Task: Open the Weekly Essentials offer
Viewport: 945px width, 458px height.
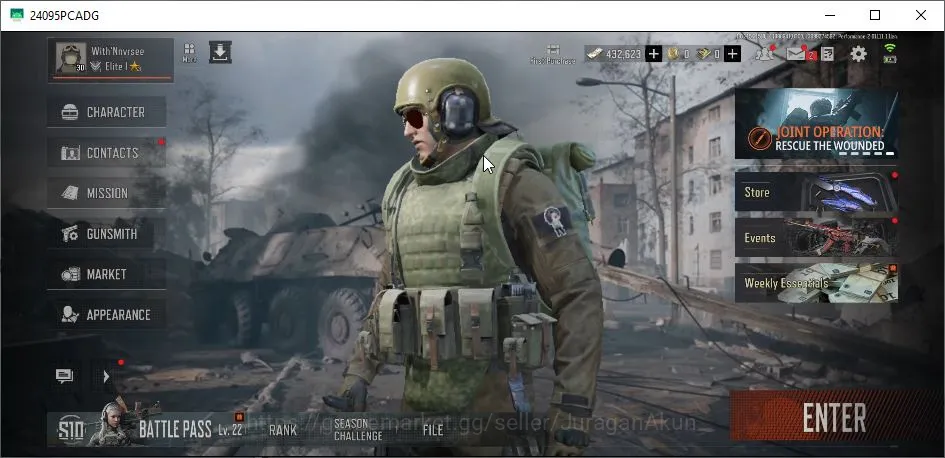Action: click(x=816, y=283)
